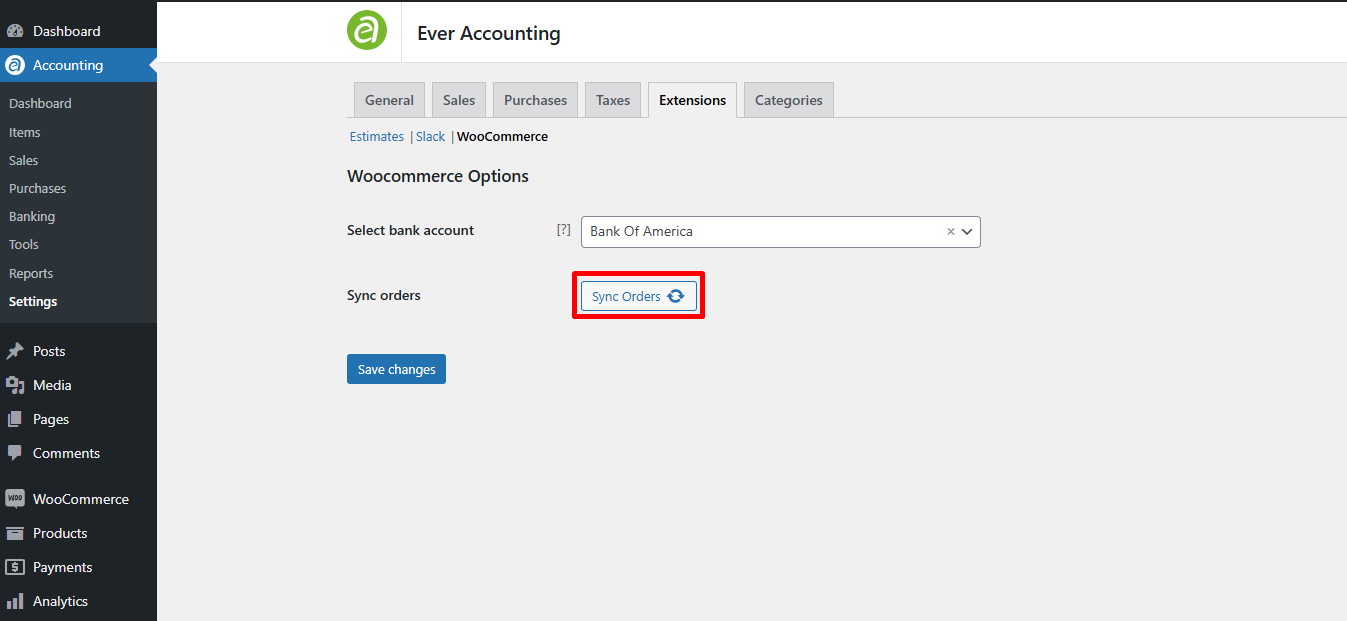Open the Estimates extension link

[x=377, y=136]
